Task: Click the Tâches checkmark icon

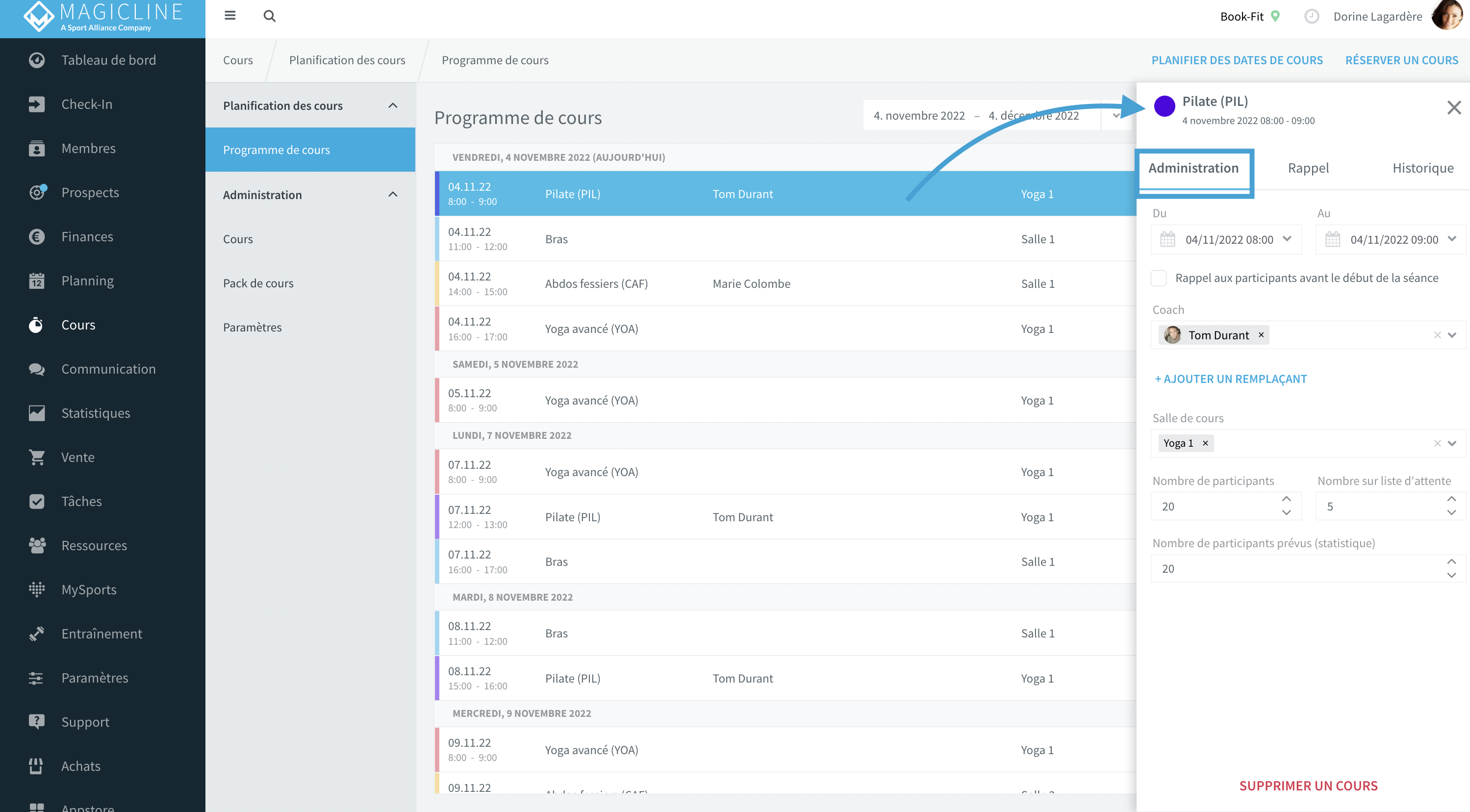Action: click(36, 501)
